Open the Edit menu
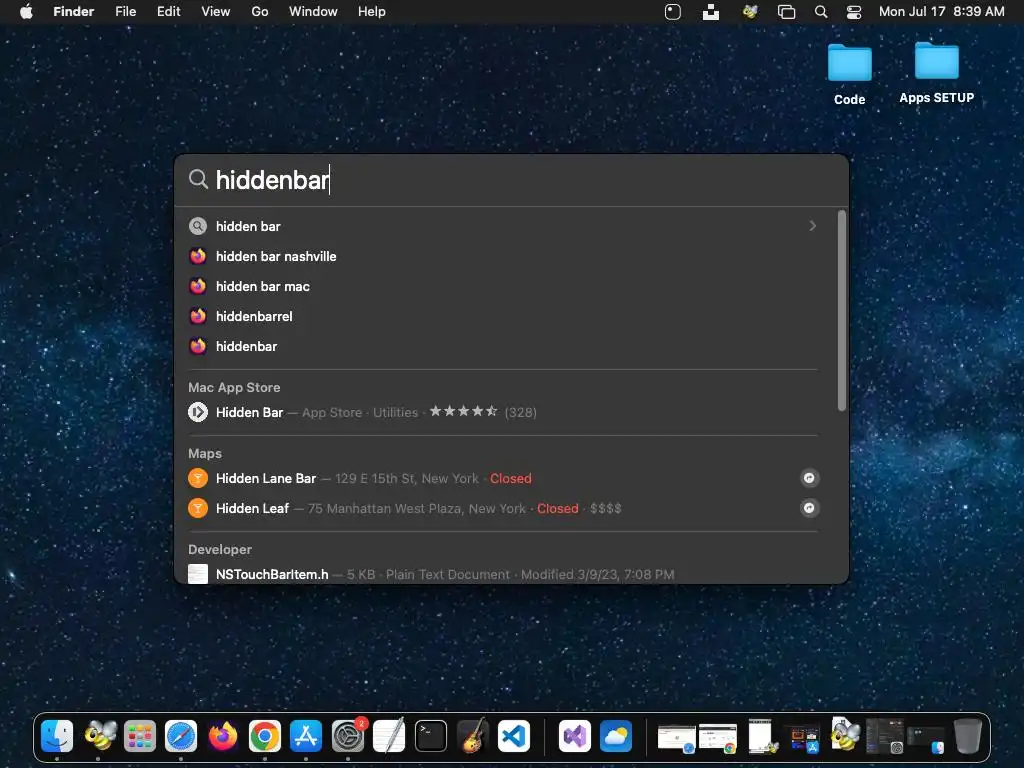 click(x=168, y=12)
